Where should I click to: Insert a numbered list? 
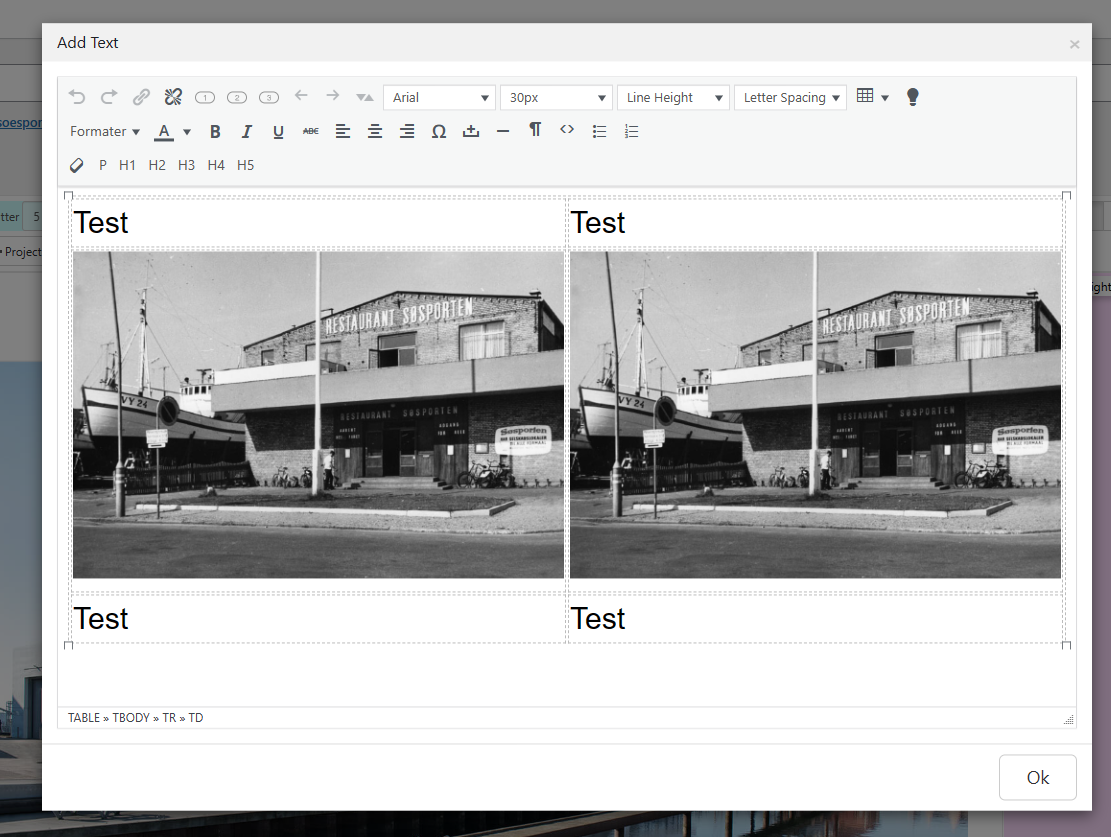click(x=631, y=131)
